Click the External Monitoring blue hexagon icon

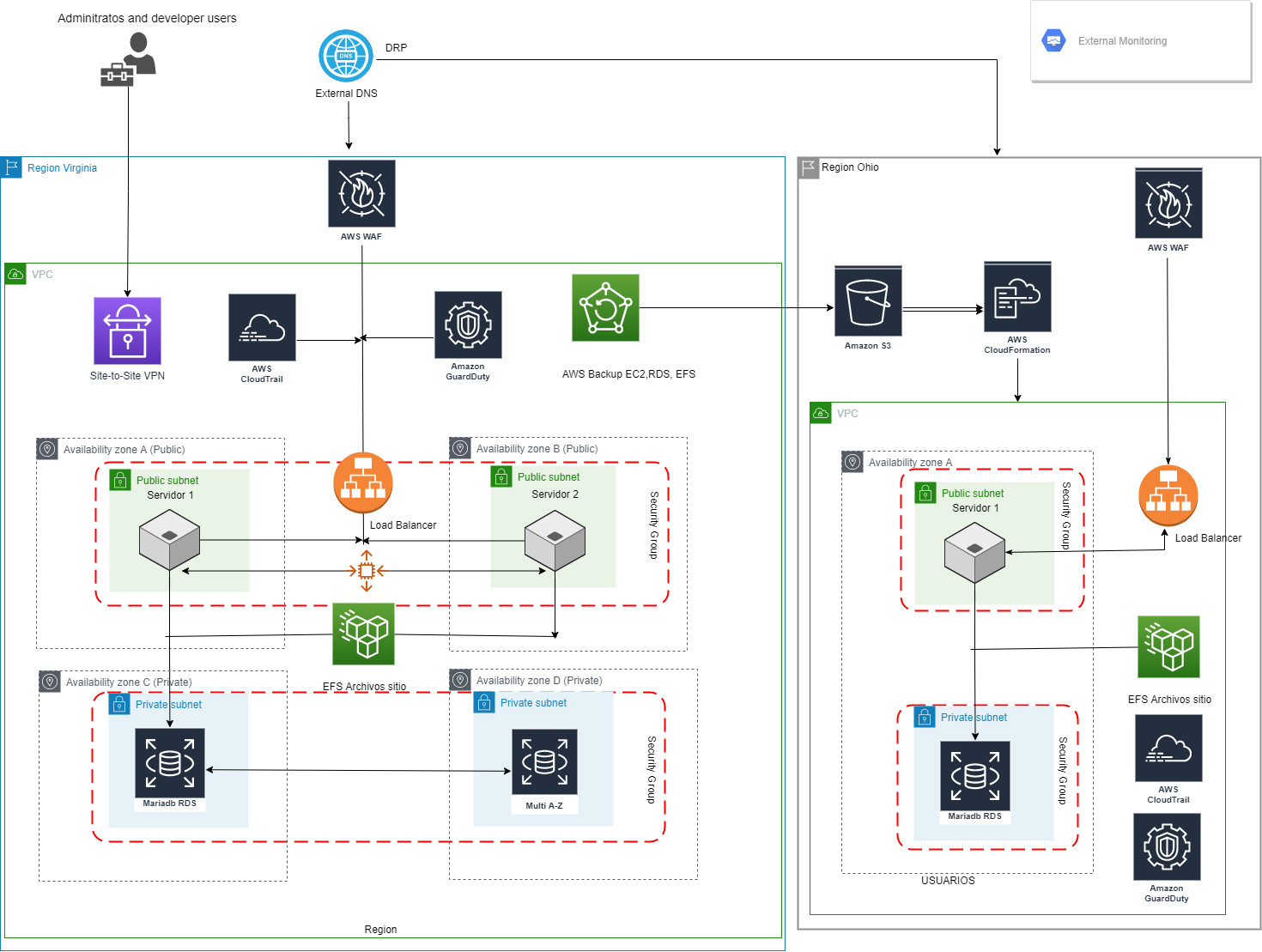[1053, 40]
